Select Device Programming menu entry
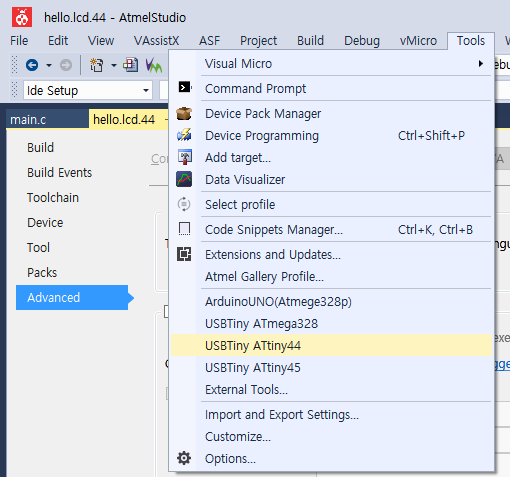510x477 pixels. pyautogui.click(x=331, y=135)
